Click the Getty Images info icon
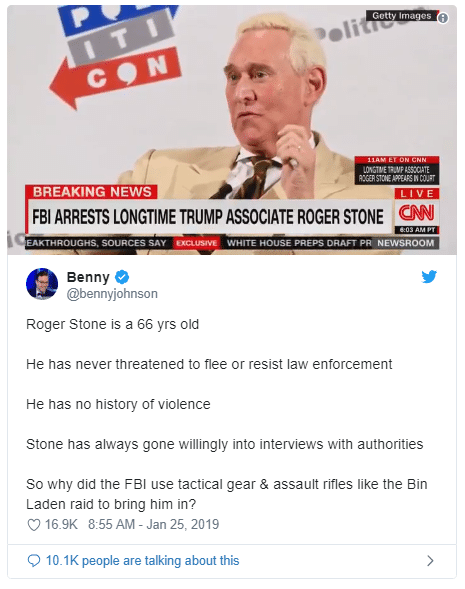The image size is (465, 589). [443, 18]
